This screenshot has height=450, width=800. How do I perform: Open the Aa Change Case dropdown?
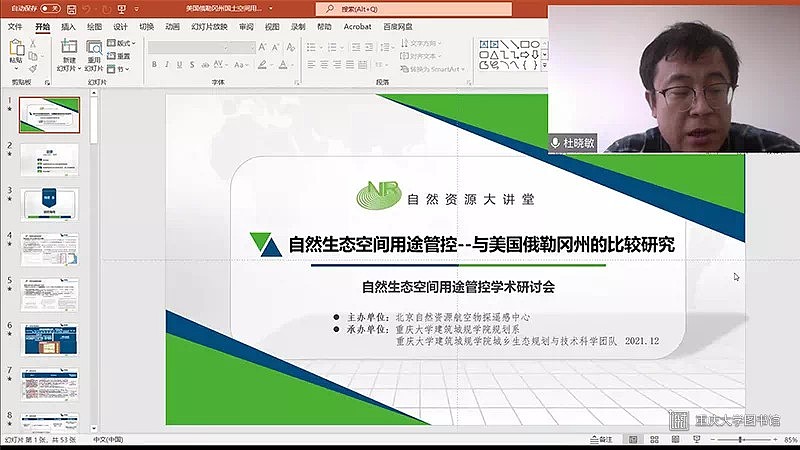click(x=241, y=65)
